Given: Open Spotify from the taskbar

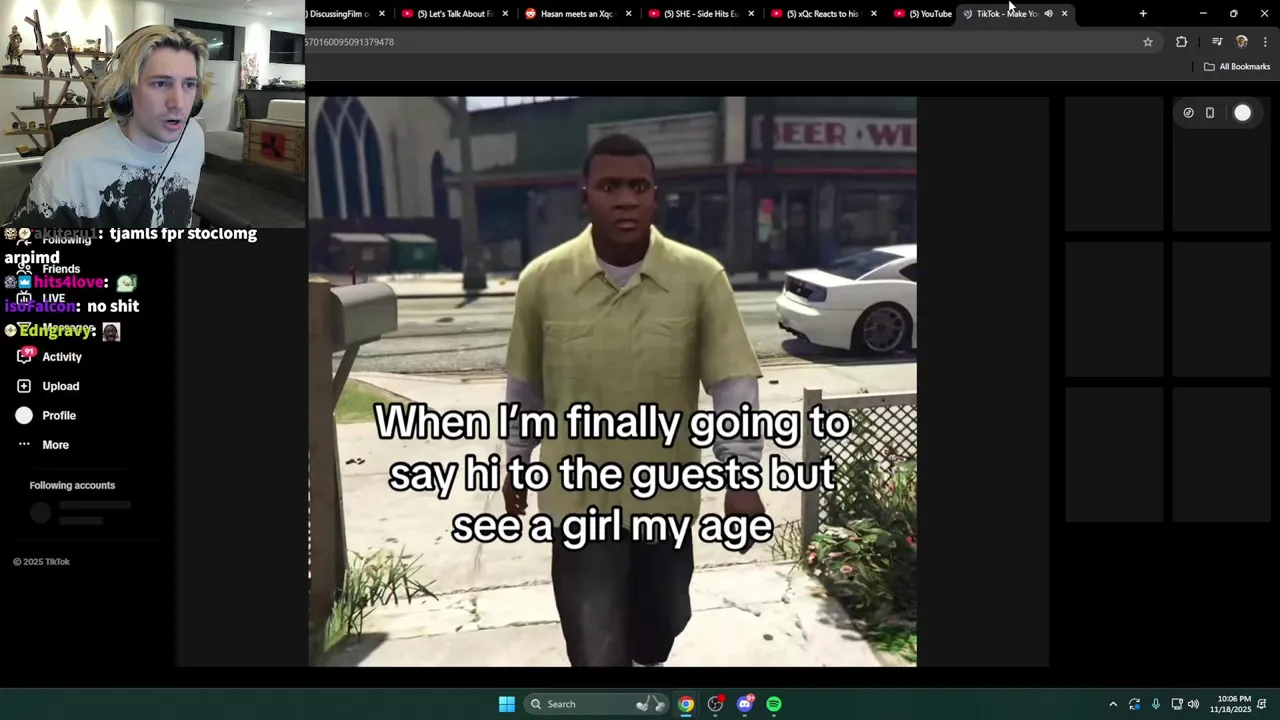Looking at the screenshot, I should coord(774,704).
